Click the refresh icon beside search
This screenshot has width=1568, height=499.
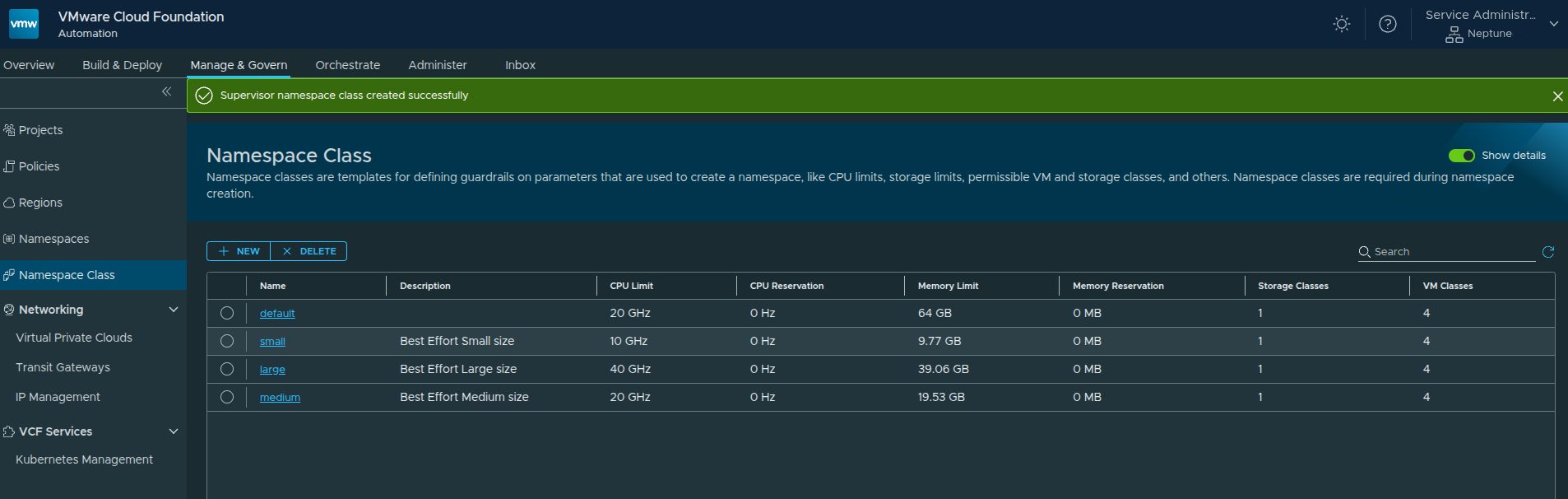tap(1547, 251)
